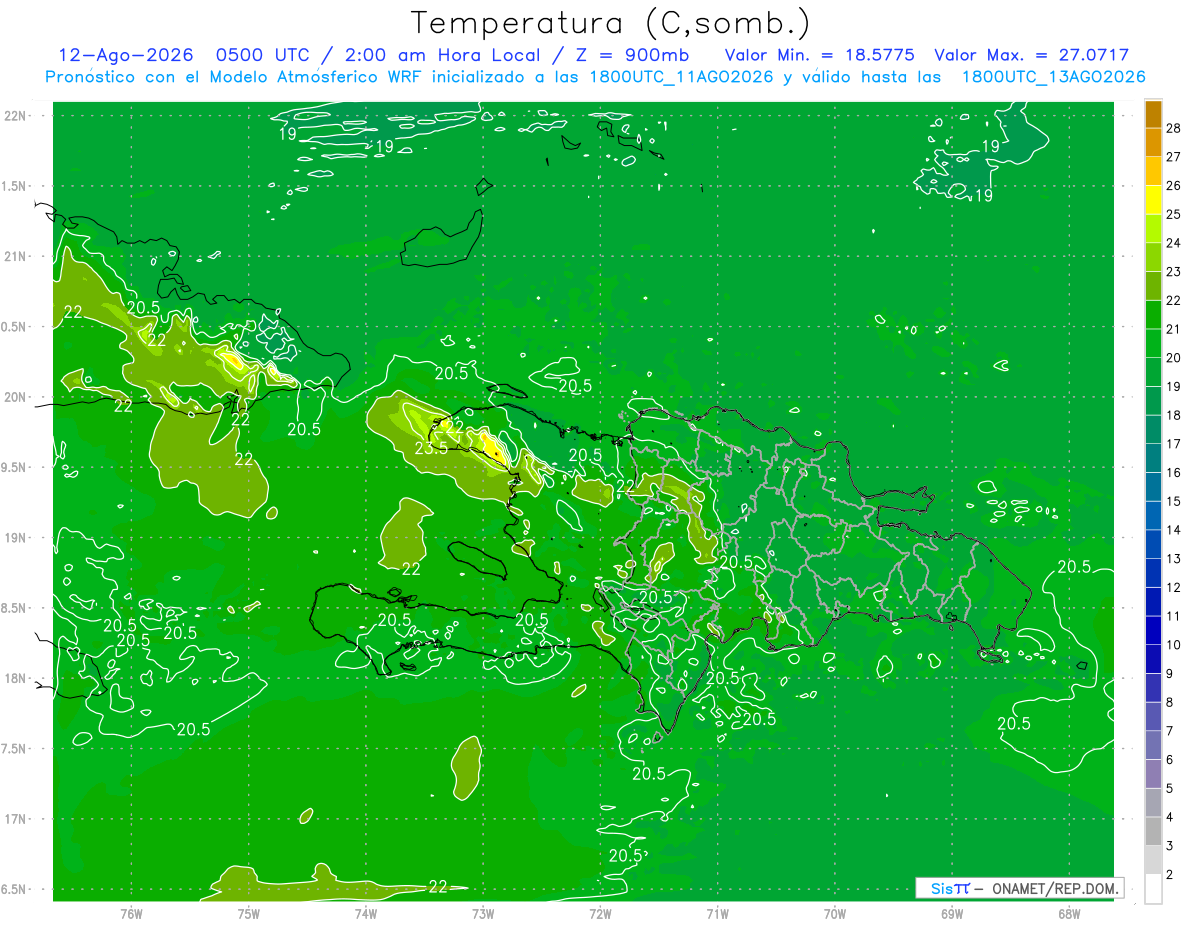Click the "71W" longitude axis label
The image size is (1200, 927).
(x=717, y=913)
